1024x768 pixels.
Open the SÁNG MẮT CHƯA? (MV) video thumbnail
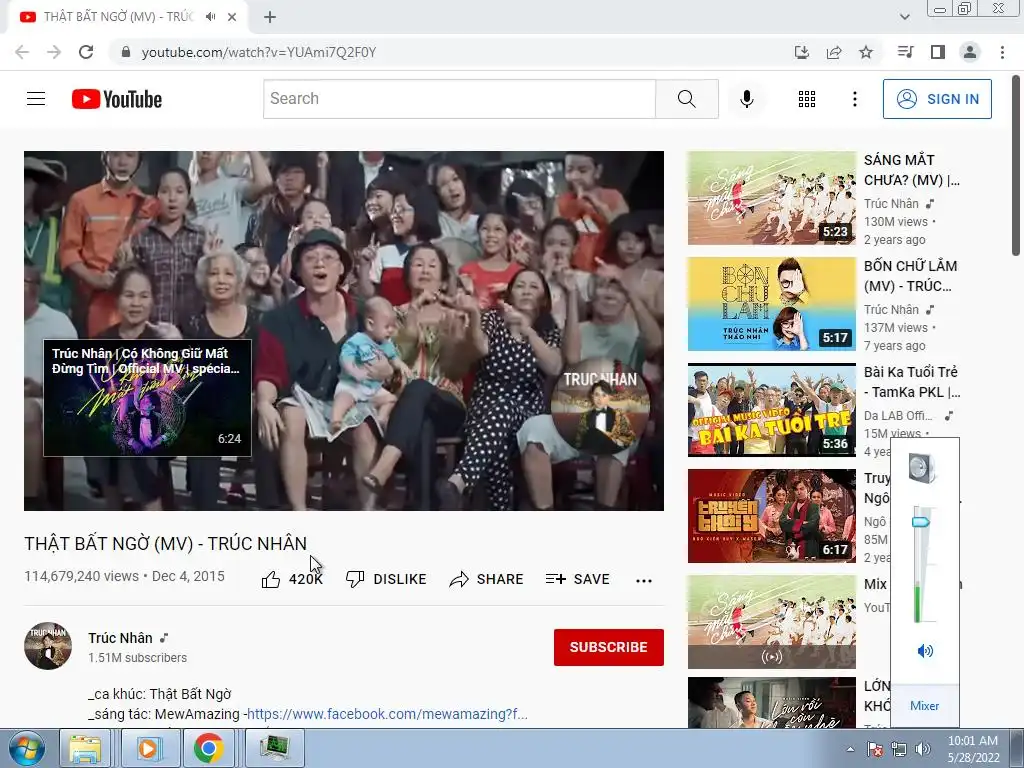point(771,198)
